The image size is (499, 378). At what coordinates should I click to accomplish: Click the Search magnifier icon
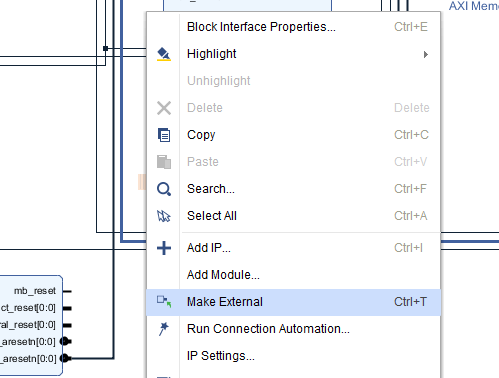click(164, 189)
